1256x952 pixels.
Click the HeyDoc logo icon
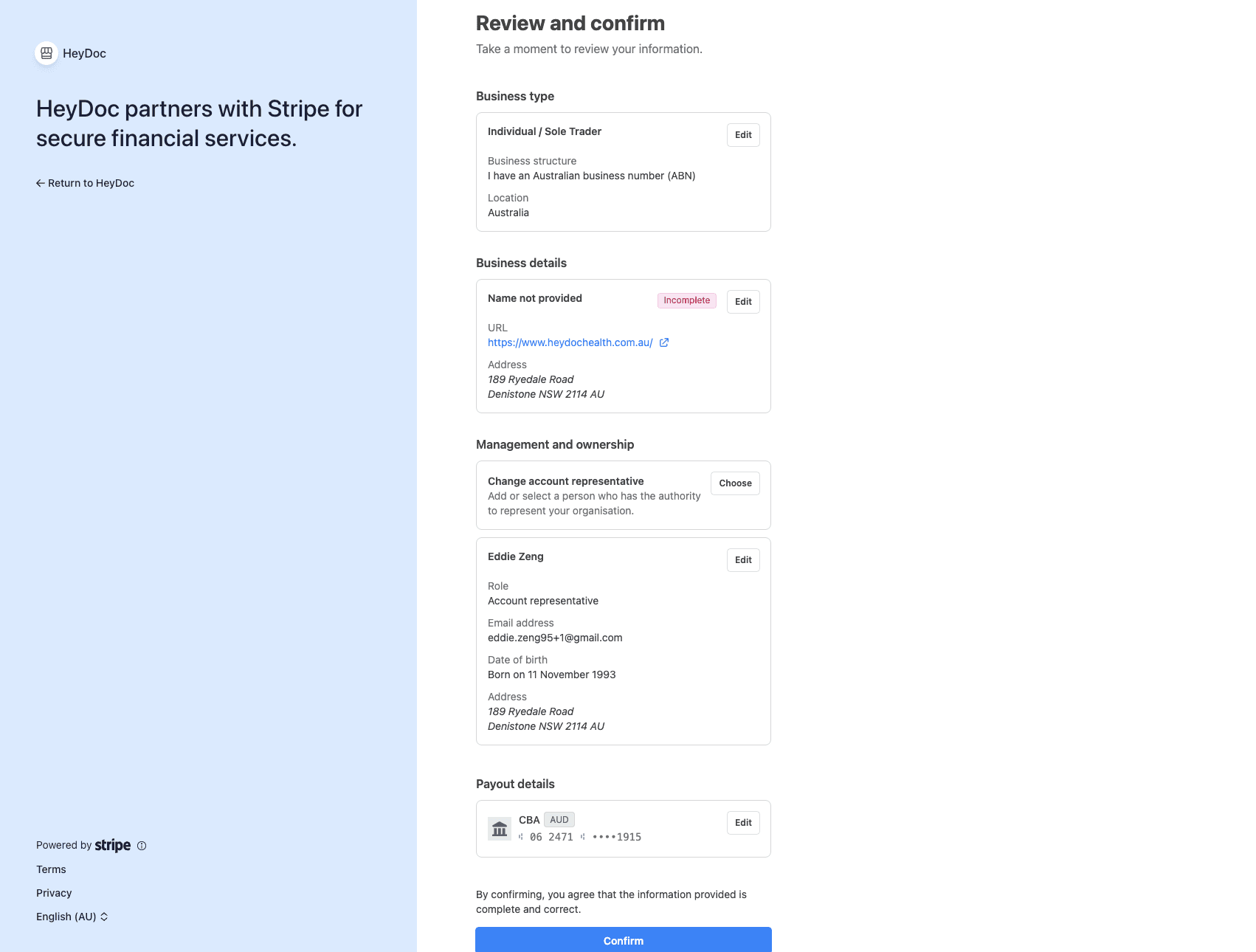click(46, 52)
